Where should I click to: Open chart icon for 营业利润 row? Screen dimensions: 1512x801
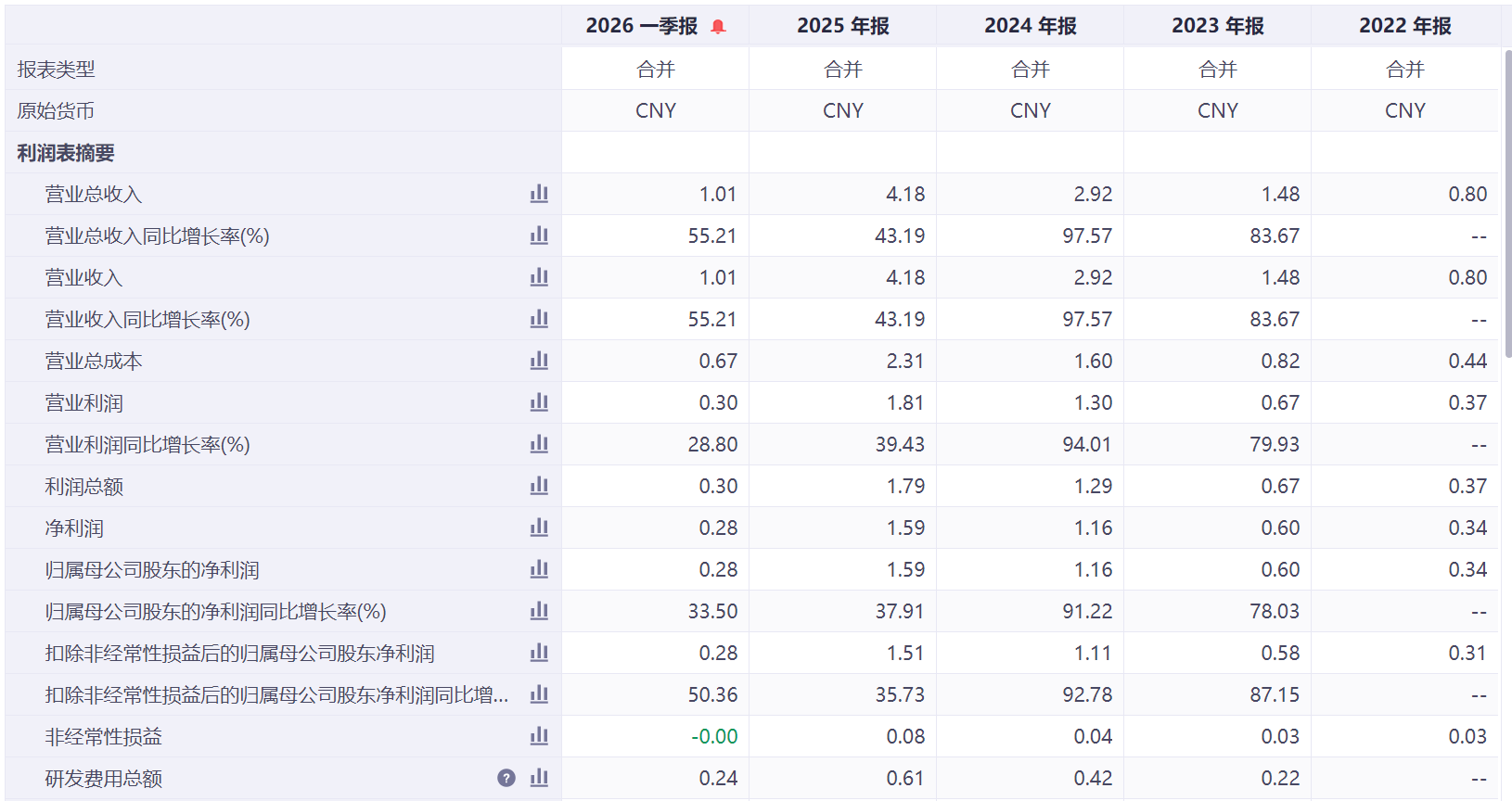[539, 402]
